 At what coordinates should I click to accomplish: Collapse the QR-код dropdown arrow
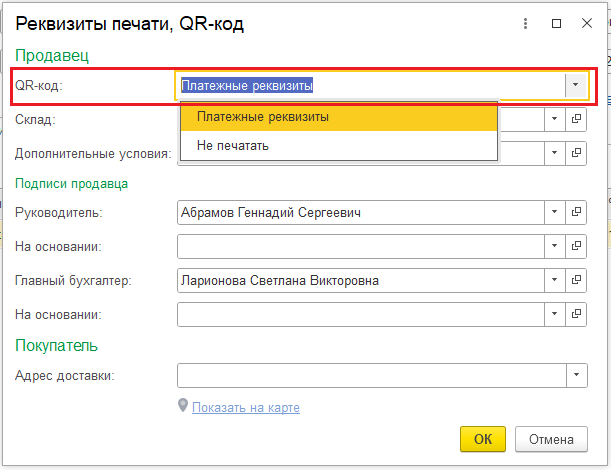click(x=576, y=85)
